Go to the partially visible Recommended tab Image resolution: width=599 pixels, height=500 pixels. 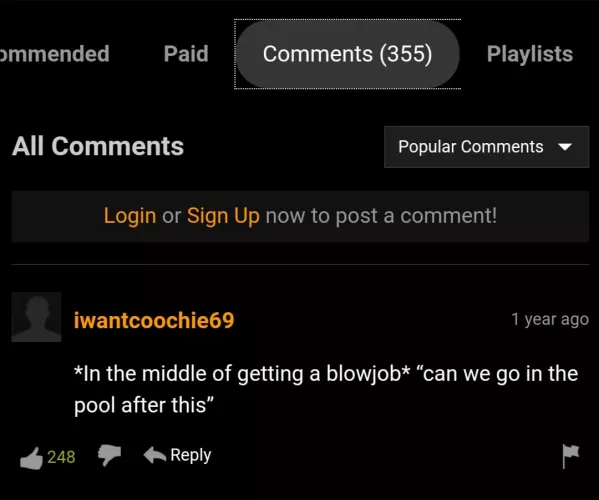(x=55, y=53)
